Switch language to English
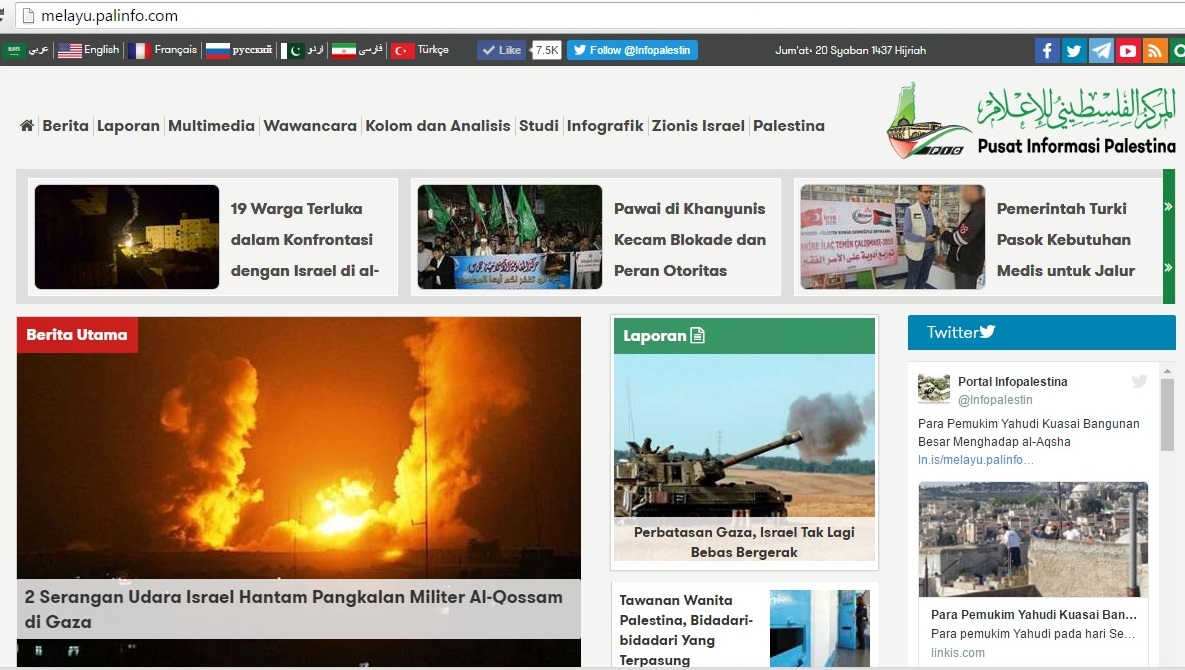The image size is (1185, 670). tap(101, 49)
